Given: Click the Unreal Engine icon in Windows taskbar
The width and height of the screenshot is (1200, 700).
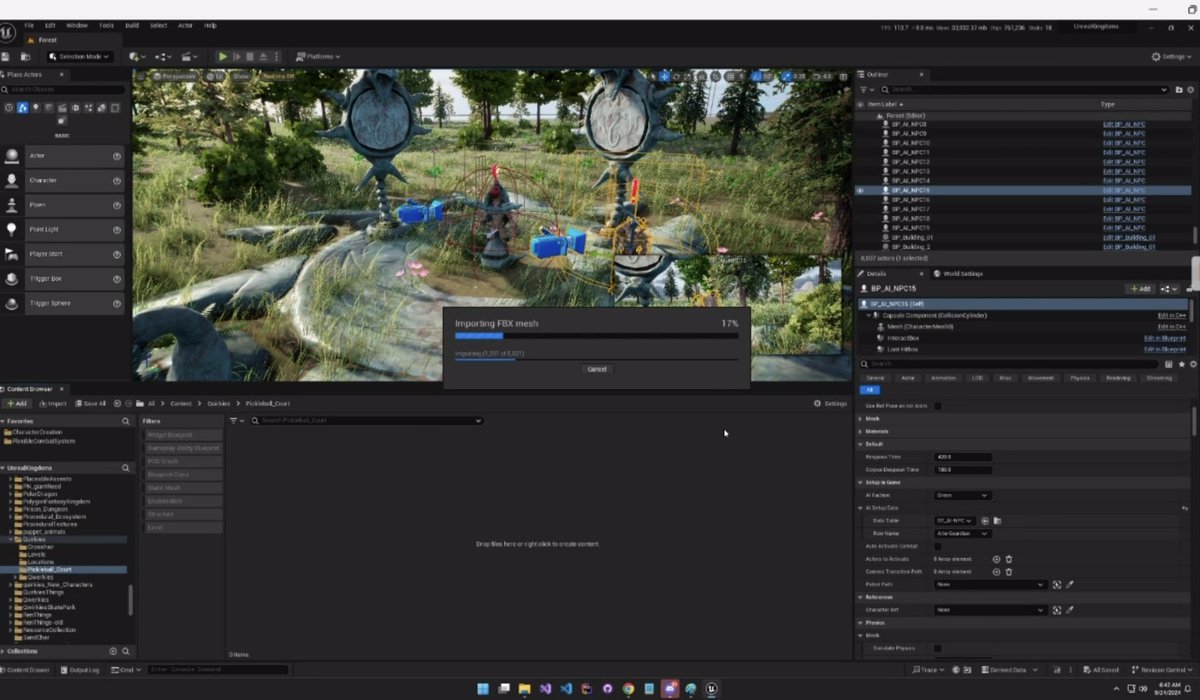Looking at the screenshot, I should [x=712, y=689].
